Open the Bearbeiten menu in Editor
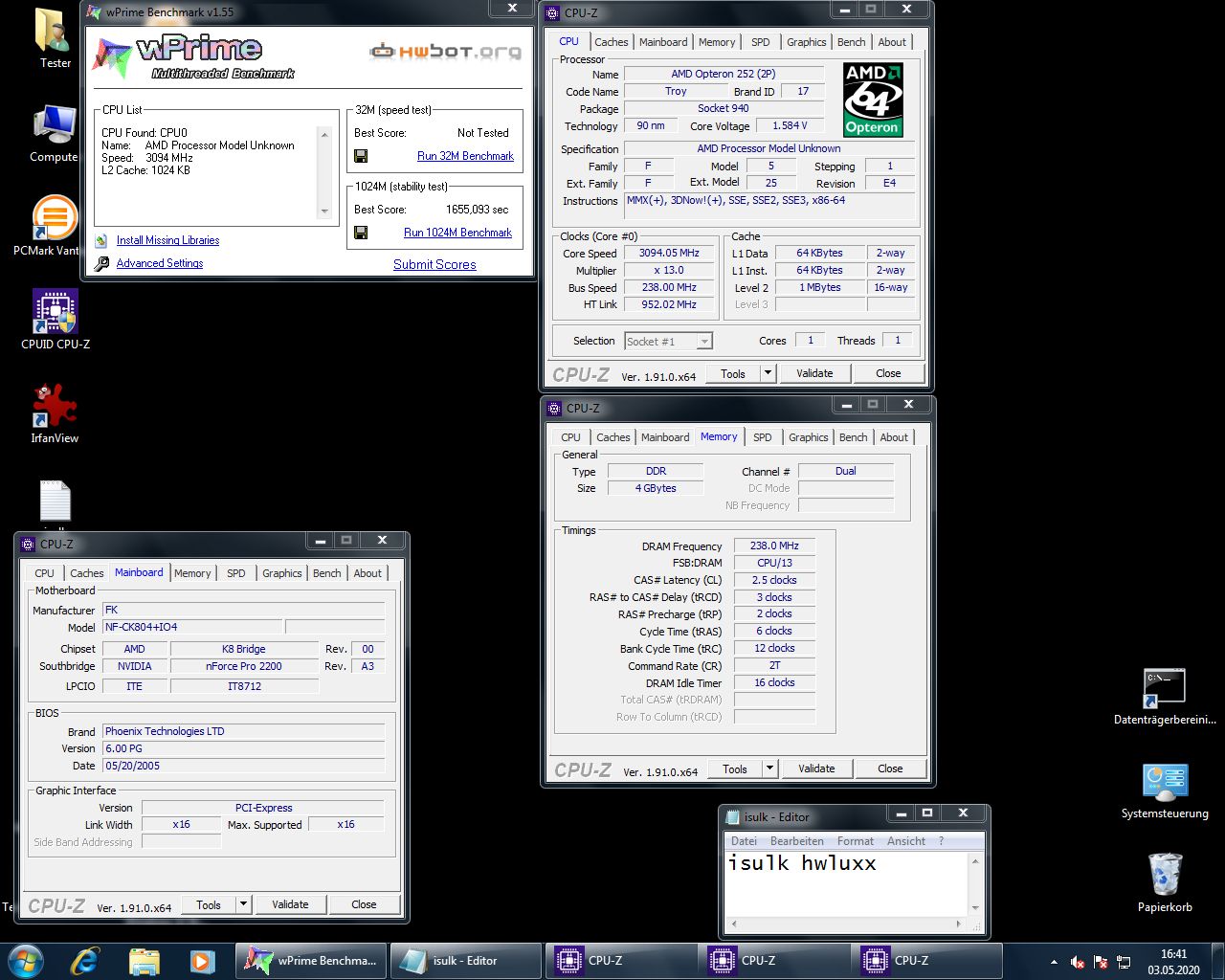The height and width of the screenshot is (980, 1225). pyautogui.click(x=796, y=841)
